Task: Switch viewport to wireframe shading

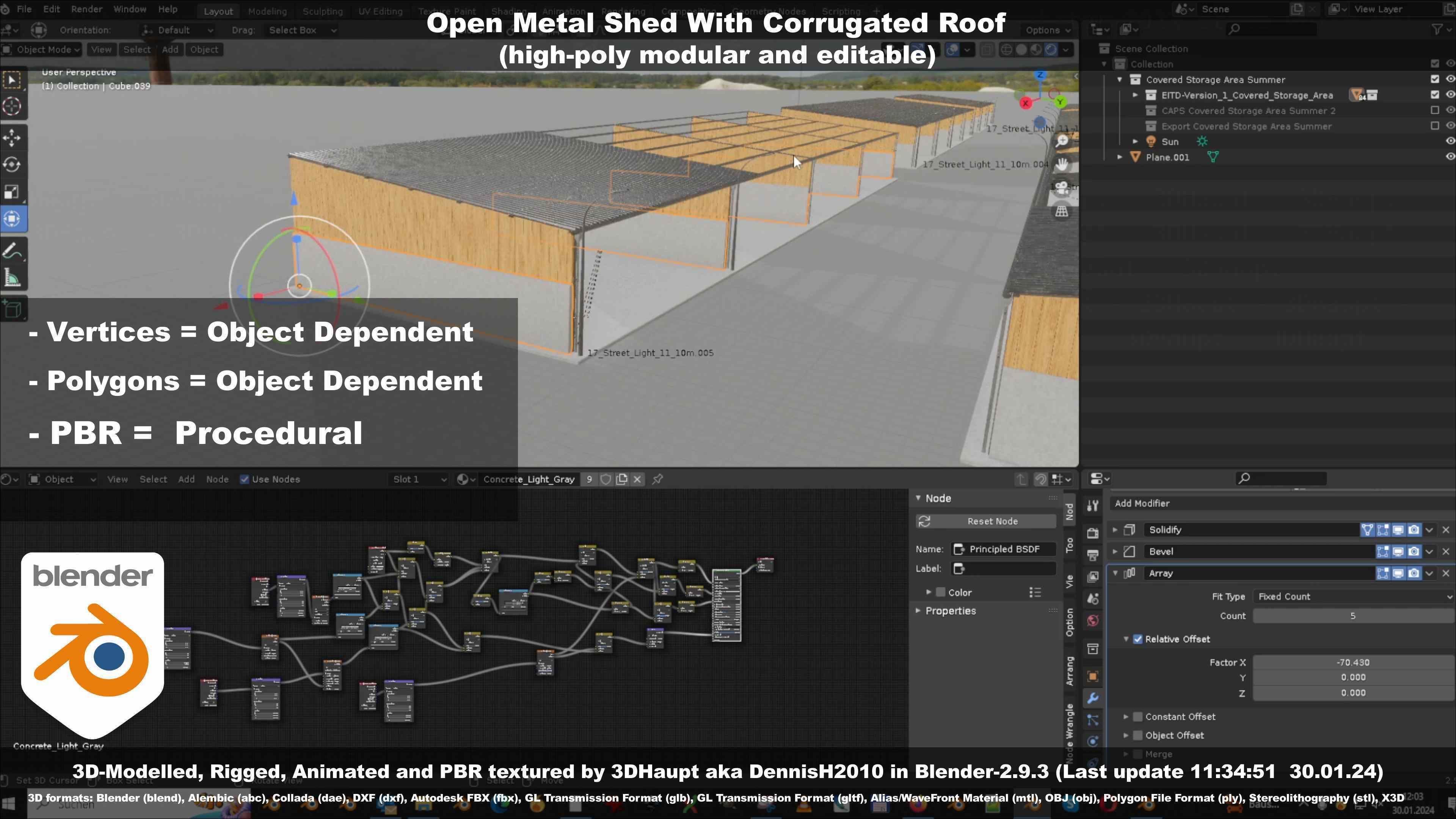Action: tap(1007, 50)
